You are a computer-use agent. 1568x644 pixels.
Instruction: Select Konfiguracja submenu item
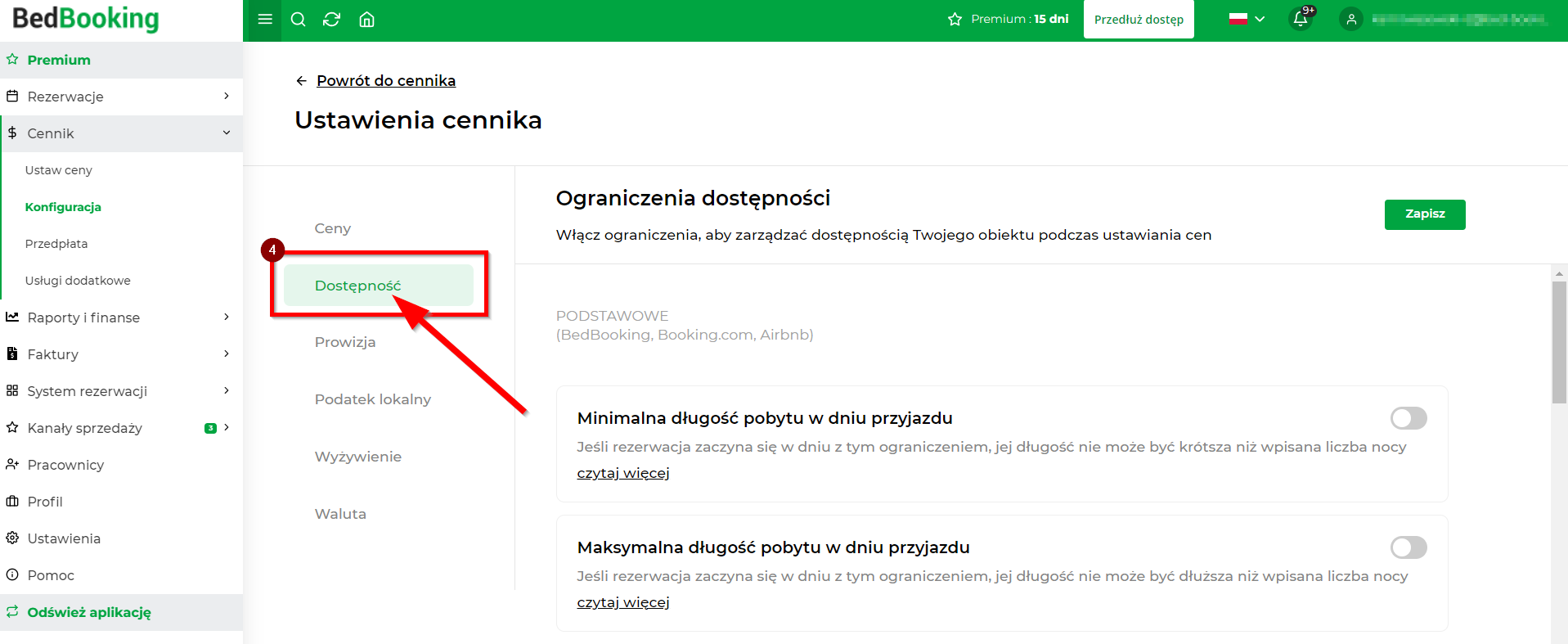pyautogui.click(x=63, y=207)
